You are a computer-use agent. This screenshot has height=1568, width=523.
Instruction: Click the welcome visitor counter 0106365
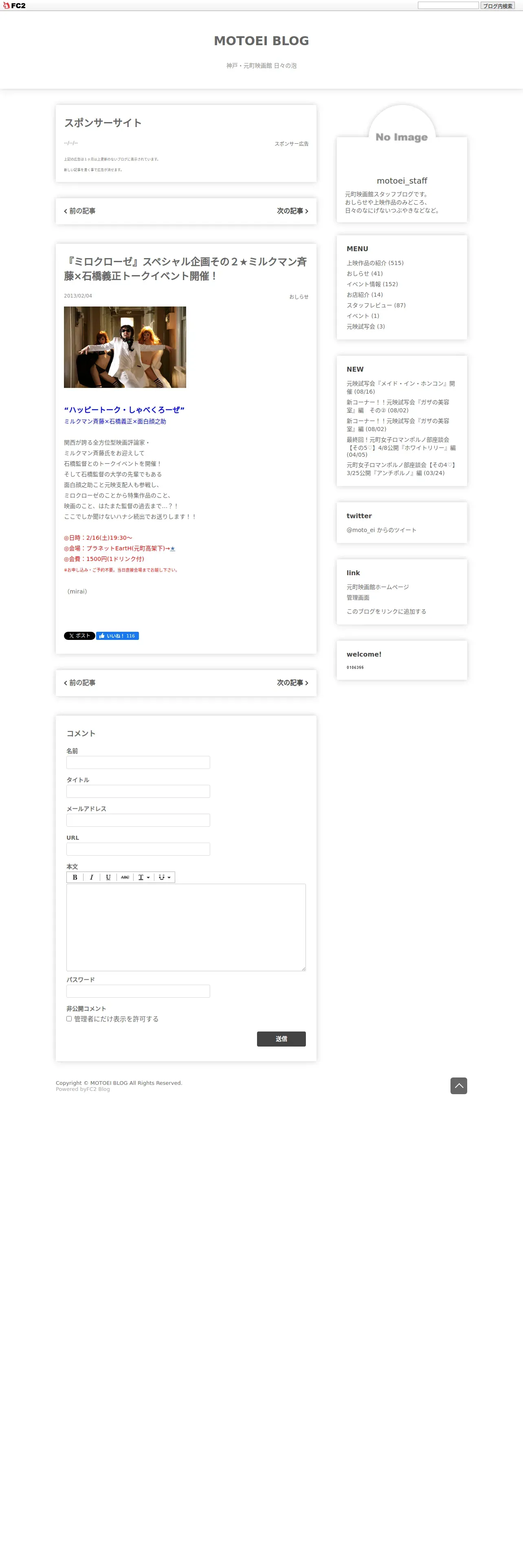[355, 667]
